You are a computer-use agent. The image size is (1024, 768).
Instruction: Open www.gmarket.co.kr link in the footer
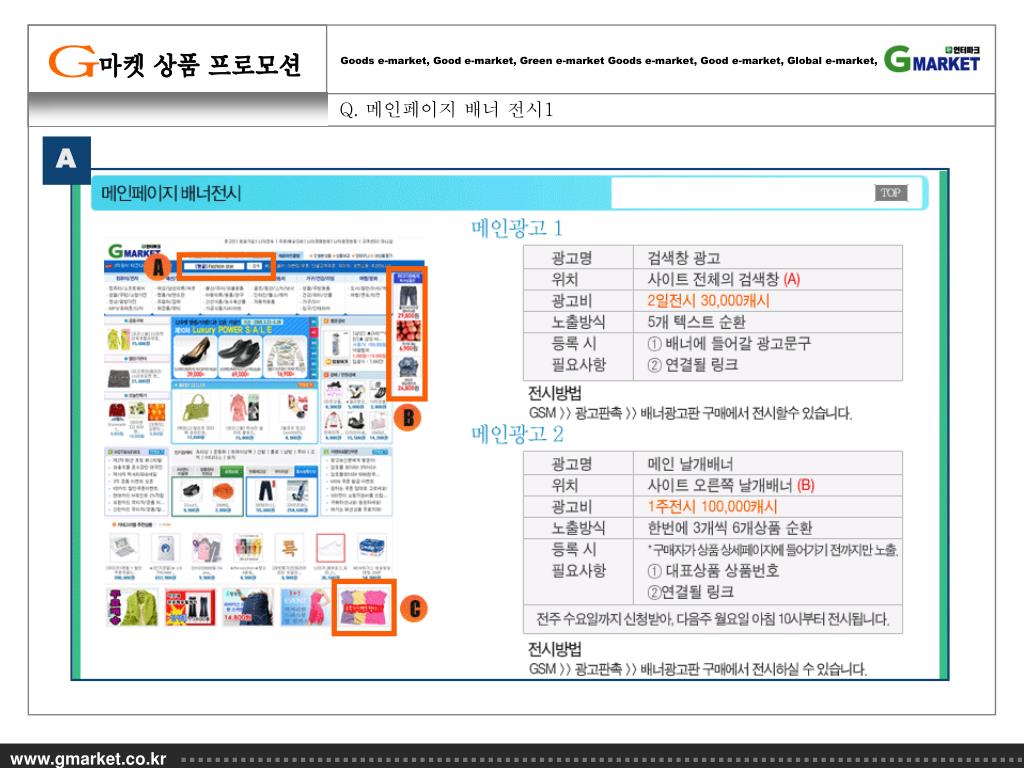[x=89, y=759]
